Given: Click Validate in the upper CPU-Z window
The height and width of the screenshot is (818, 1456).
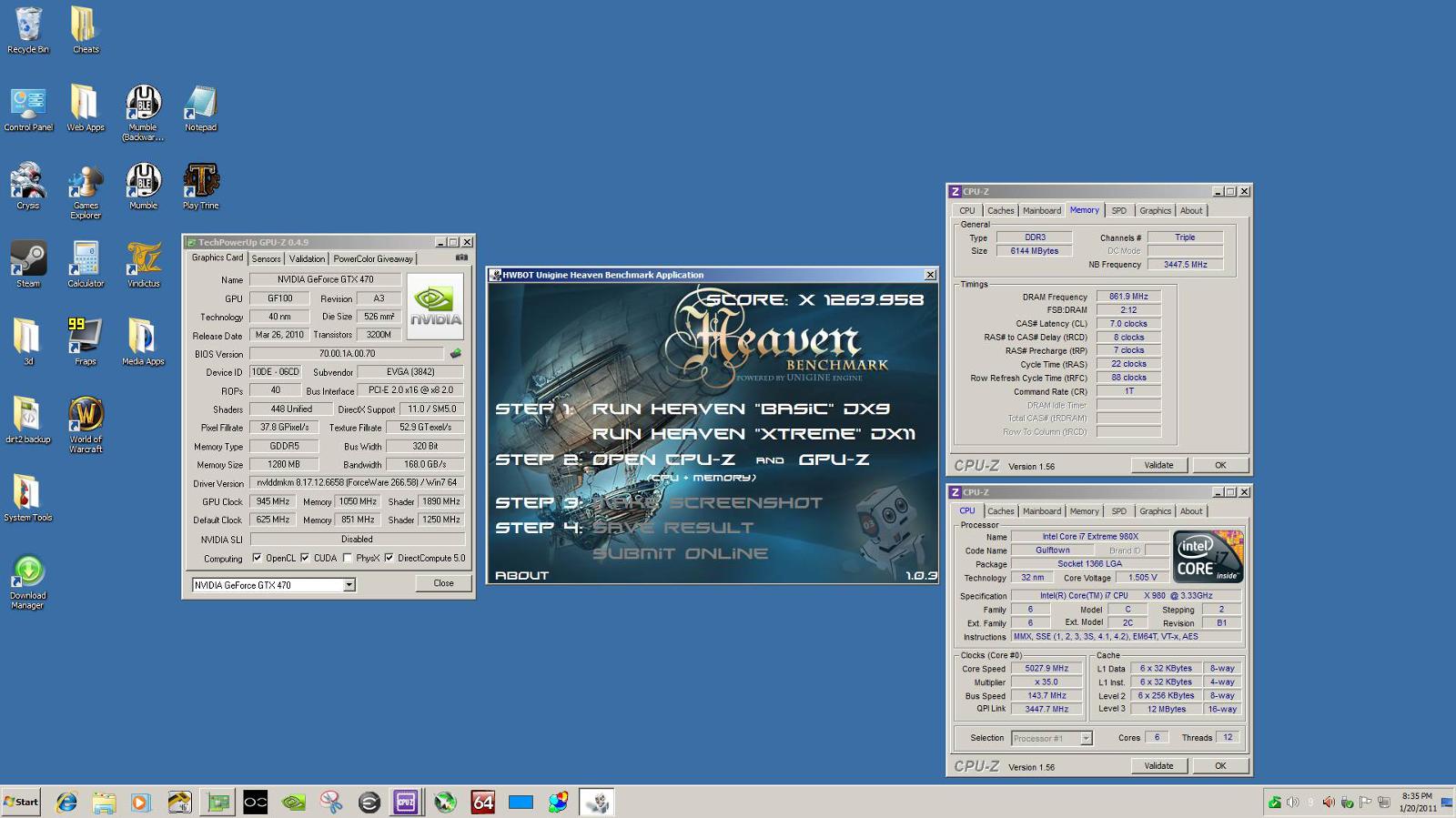Looking at the screenshot, I should click(x=1158, y=465).
